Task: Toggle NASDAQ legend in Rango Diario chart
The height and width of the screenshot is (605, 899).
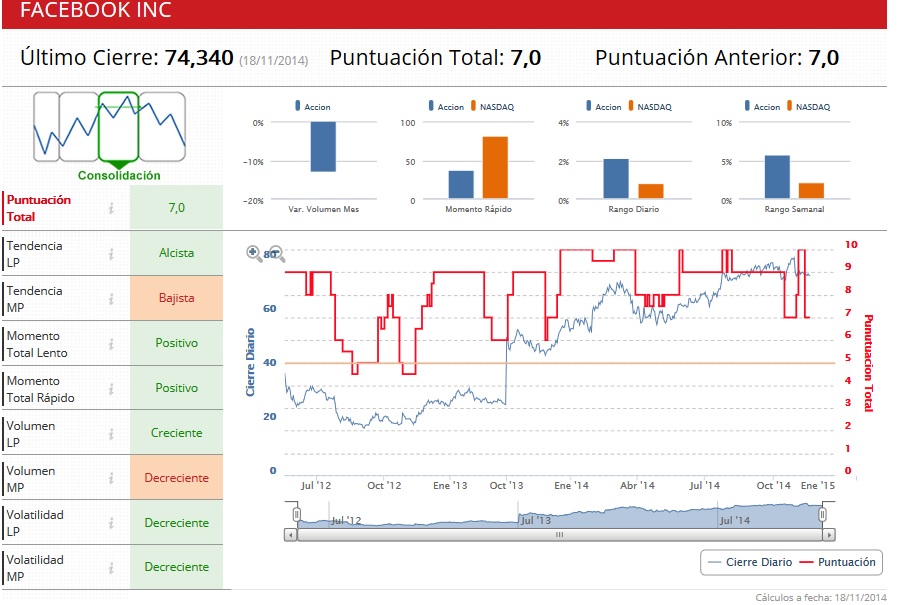Action: coord(650,107)
